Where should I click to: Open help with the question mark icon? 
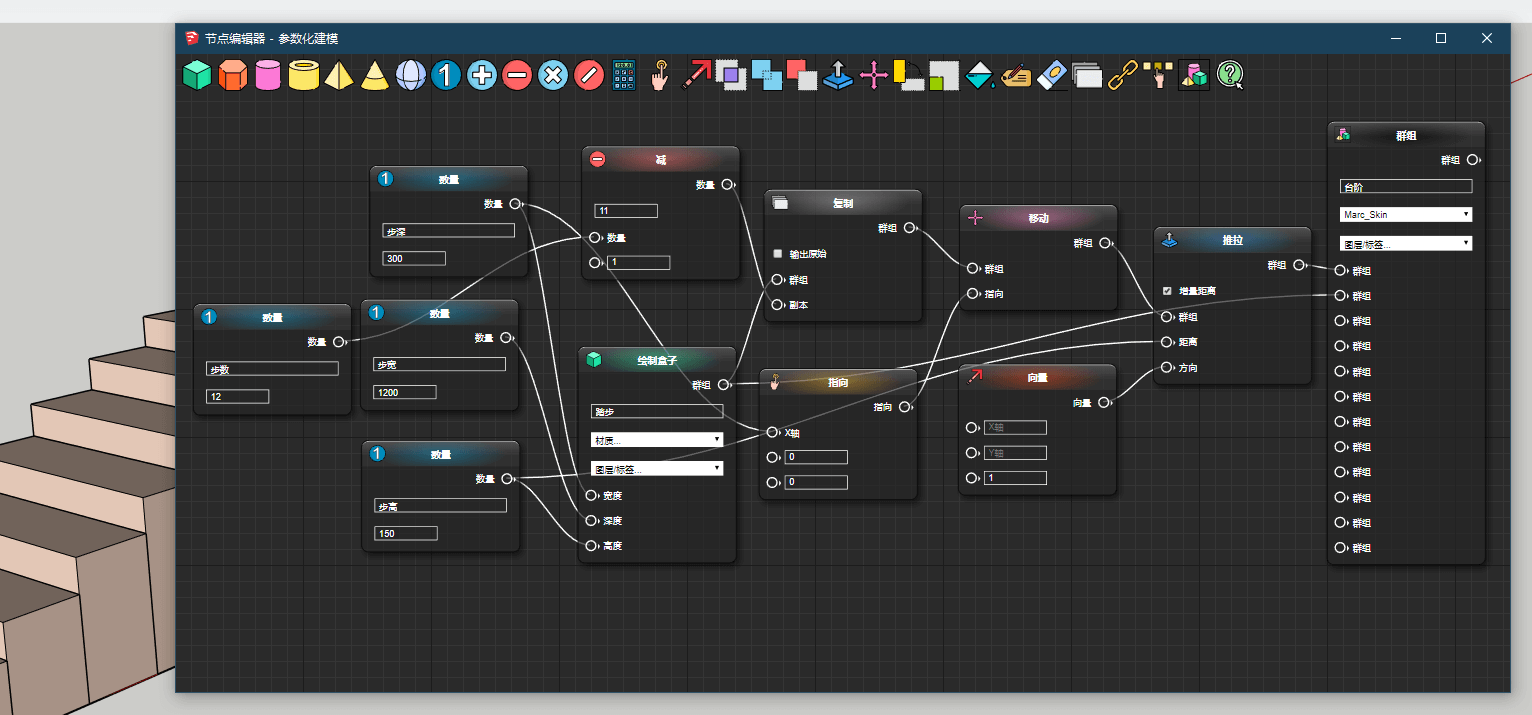[x=1230, y=75]
